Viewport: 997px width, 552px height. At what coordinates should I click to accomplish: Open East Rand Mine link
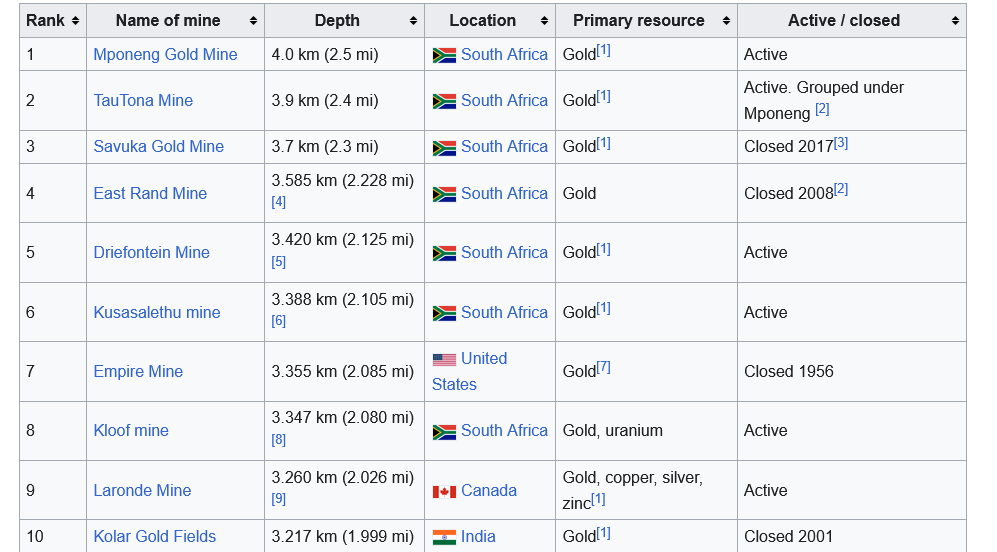pos(150,193)
